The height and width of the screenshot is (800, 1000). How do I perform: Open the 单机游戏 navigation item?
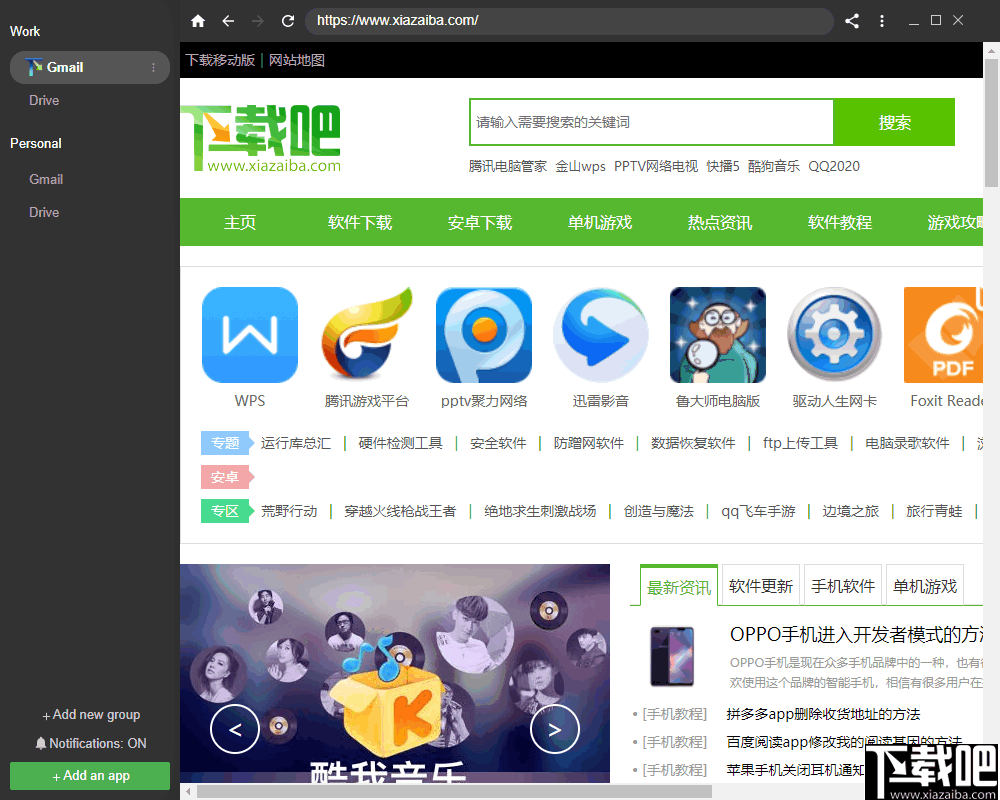(599, 223)
